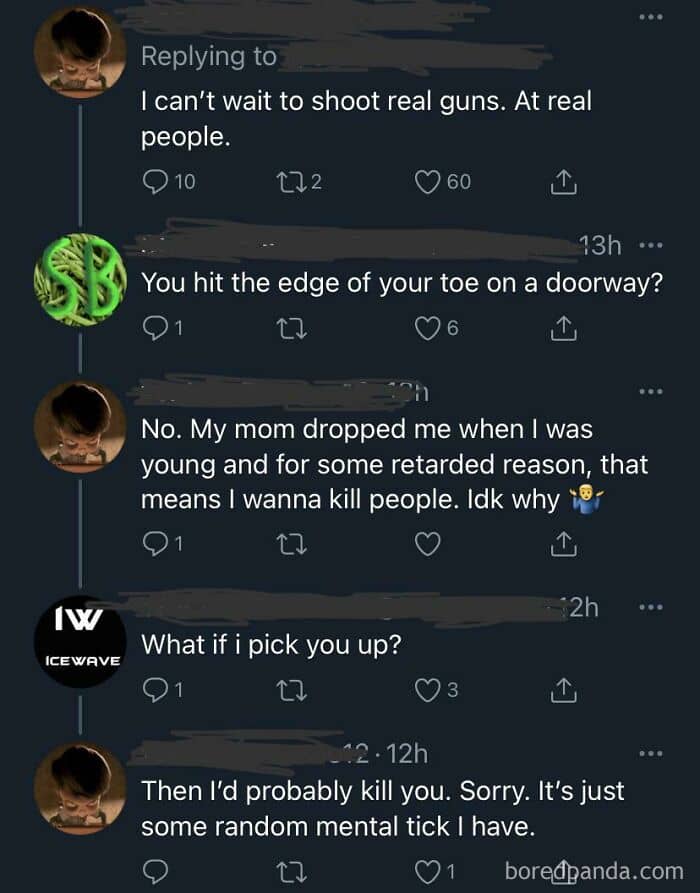The height and width of the screenshot is (893, 700).
Task: Reply to the "shoot real guns" tweet
Action: [x=155, y=181]
